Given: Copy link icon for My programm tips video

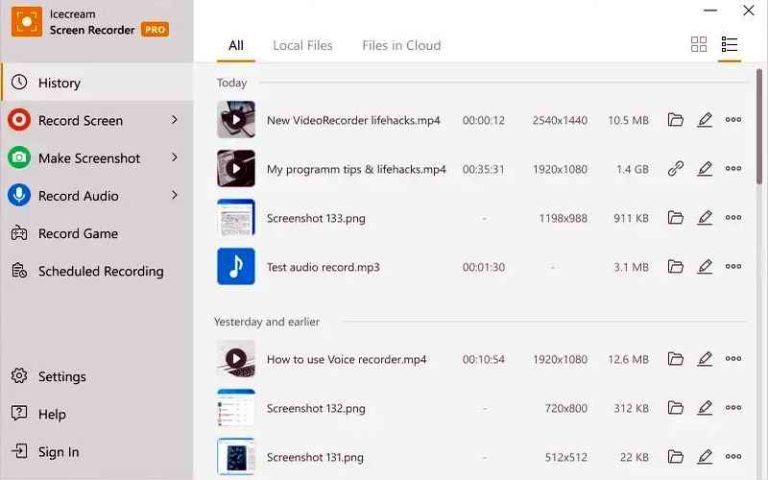Looking at the screenshot, I should click(x=676, y=169).
